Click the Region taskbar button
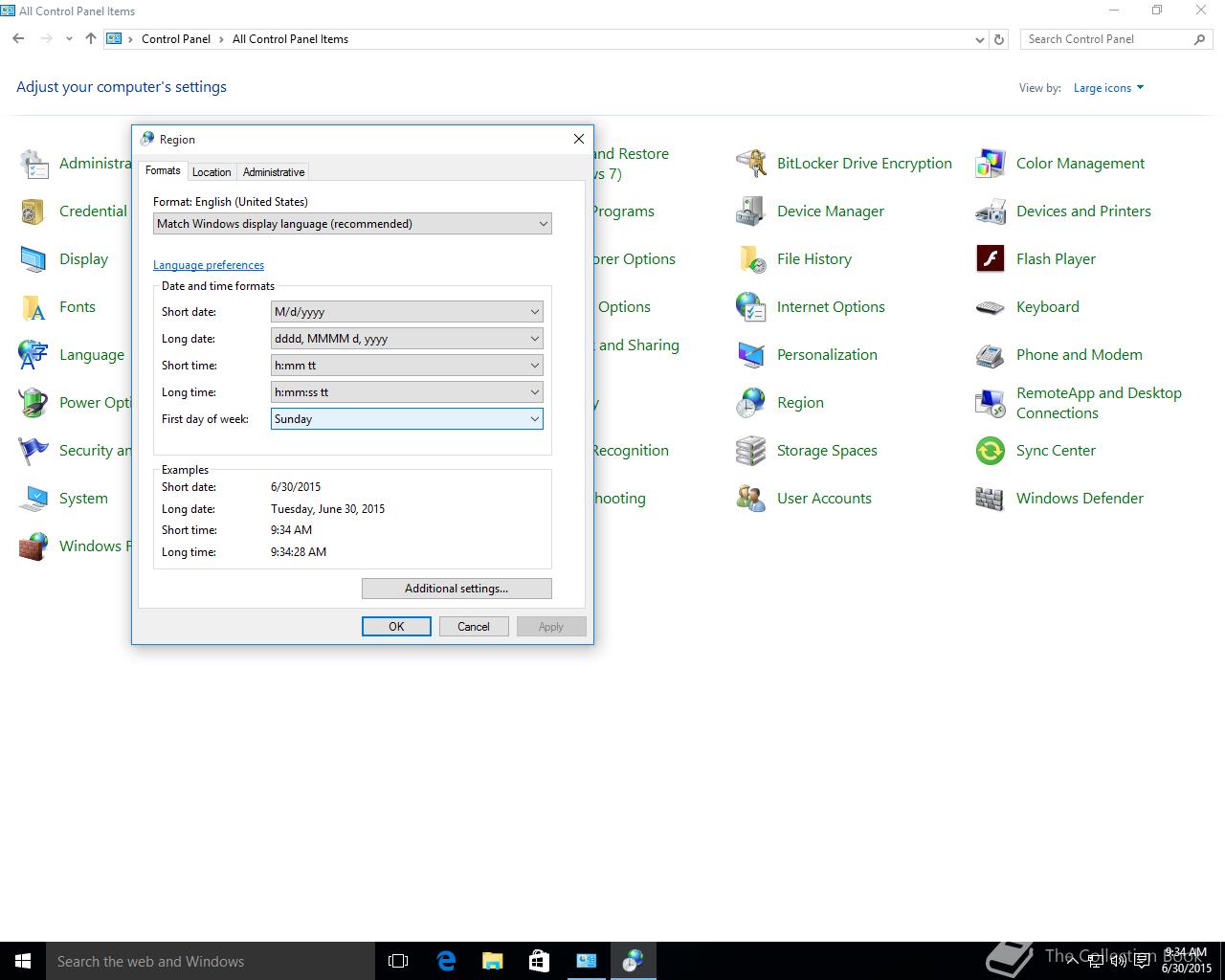 coord(633,961)
